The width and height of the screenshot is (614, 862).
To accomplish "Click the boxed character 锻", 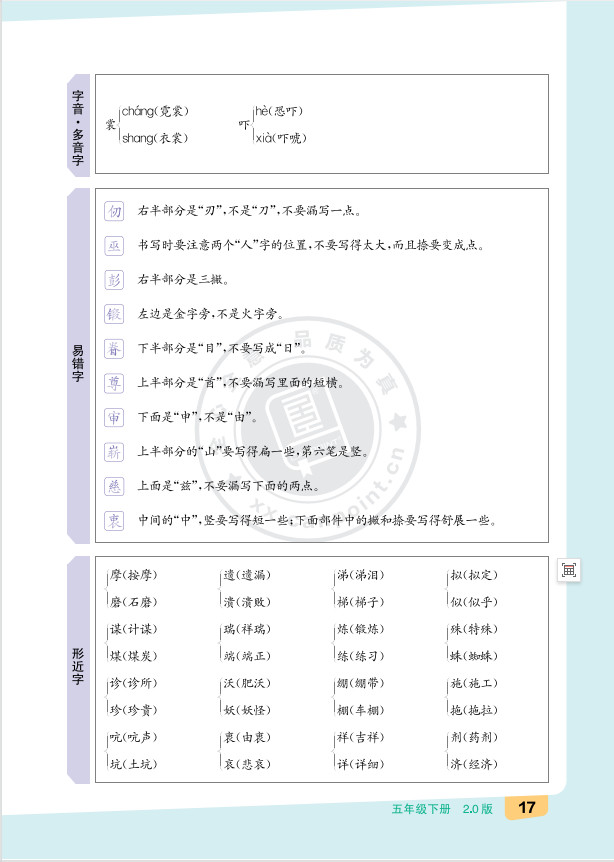I will (115, 315).
